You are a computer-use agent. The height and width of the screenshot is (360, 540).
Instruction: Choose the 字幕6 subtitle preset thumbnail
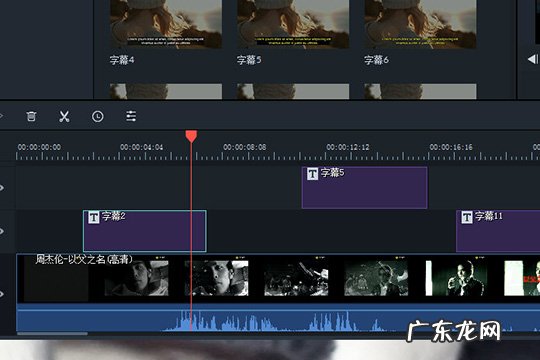click(x=420, y=24)
